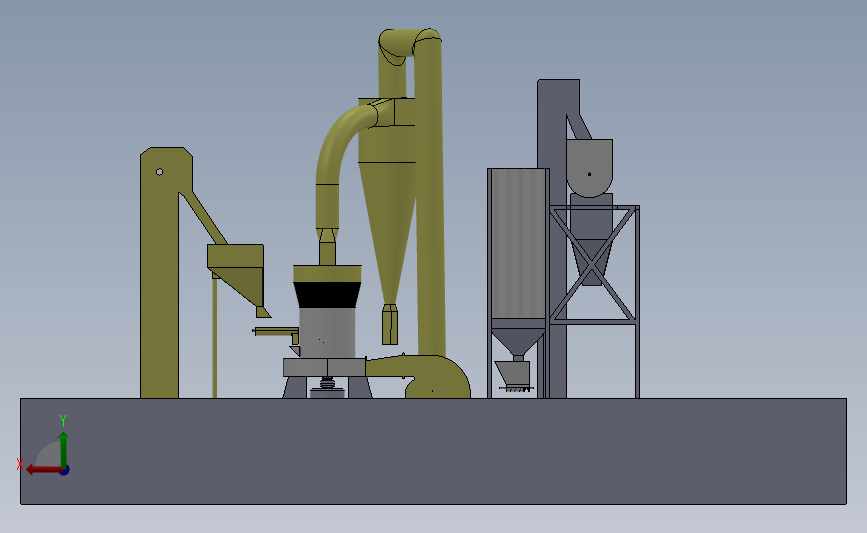
Task: Select the round-bottomed gray bin on the right elevator
Action: (589, 168)
